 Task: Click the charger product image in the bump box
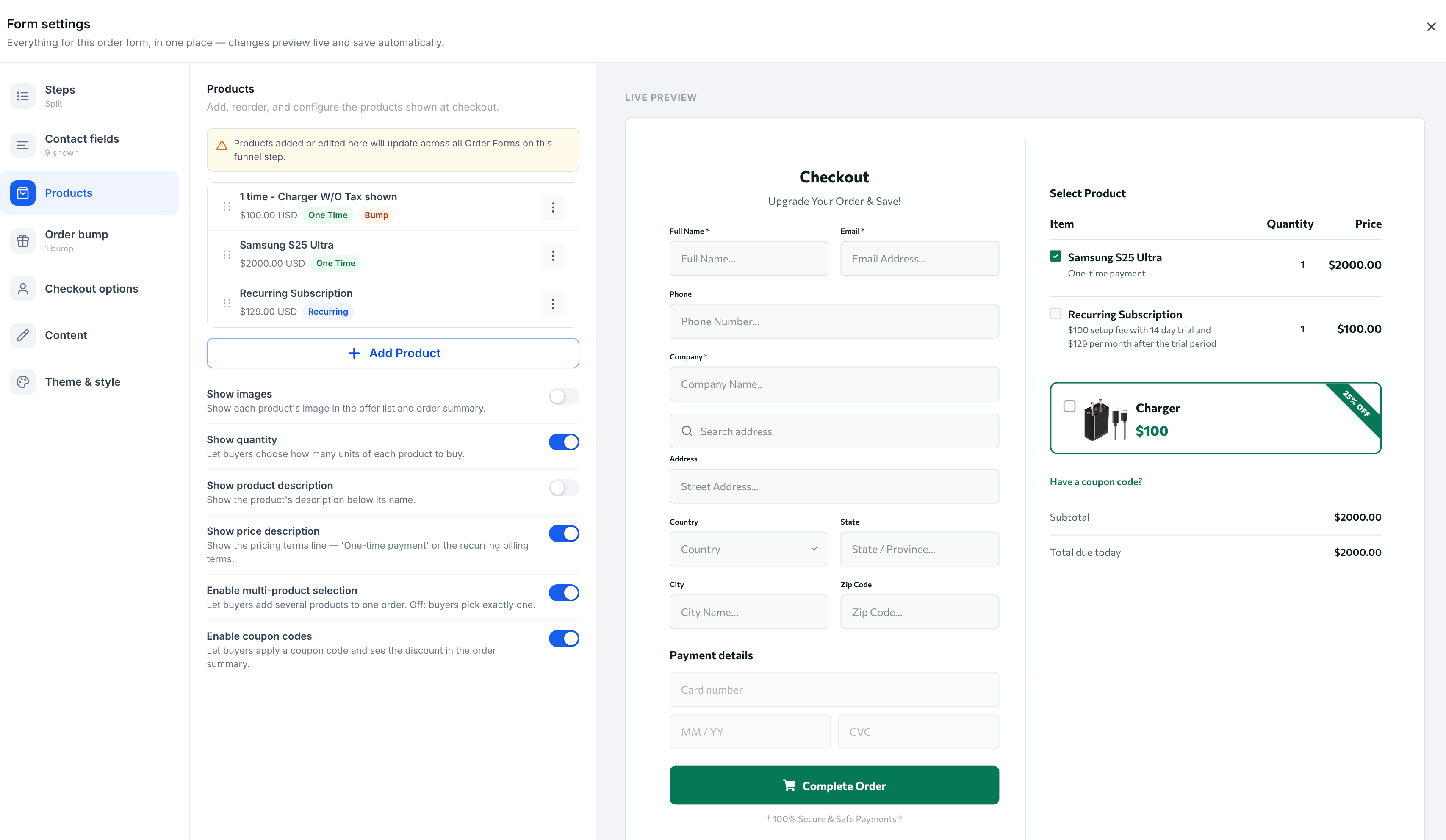click(1105, 420)
